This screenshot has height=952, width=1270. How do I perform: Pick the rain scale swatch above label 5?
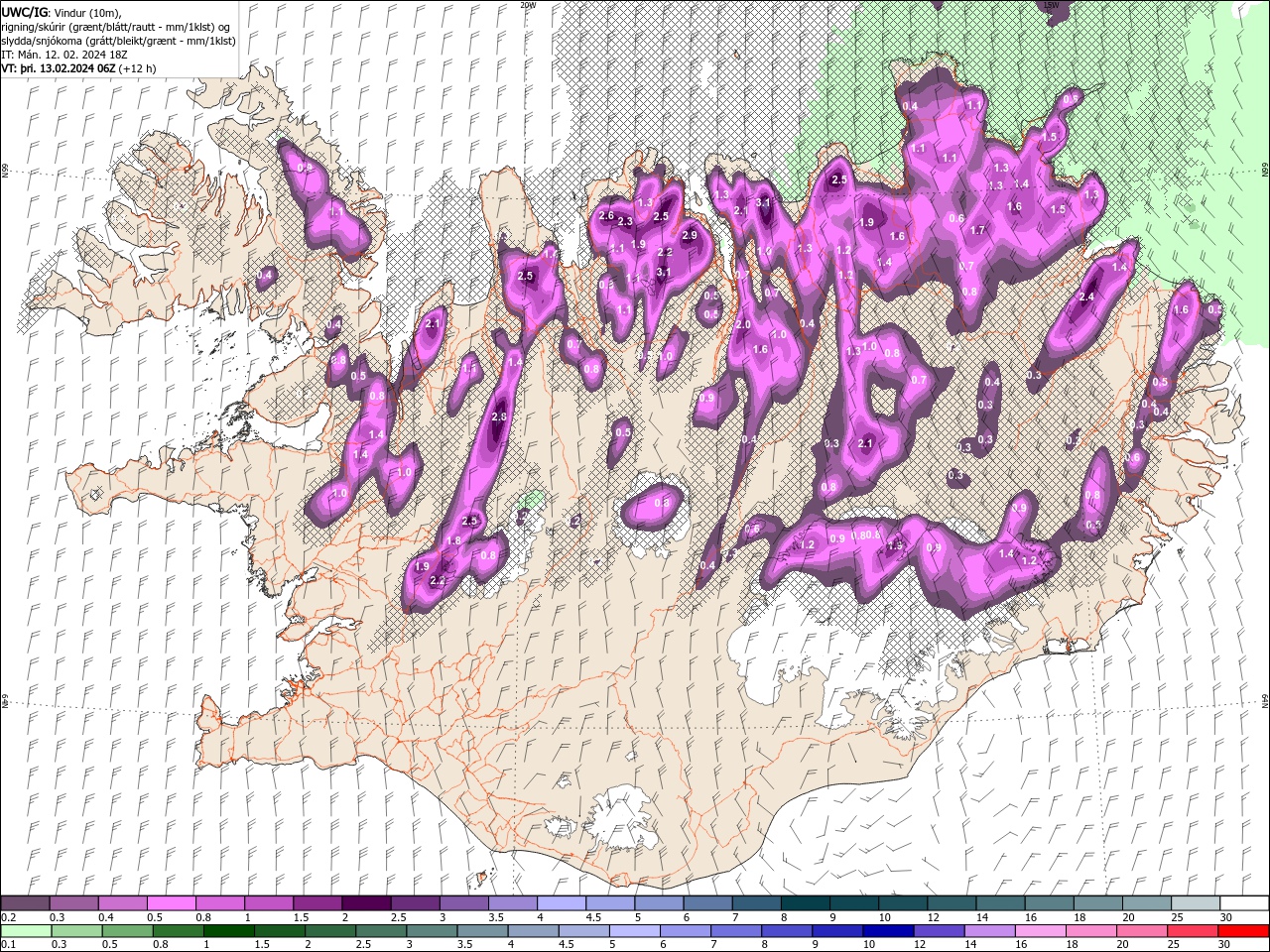coord(634,931)
